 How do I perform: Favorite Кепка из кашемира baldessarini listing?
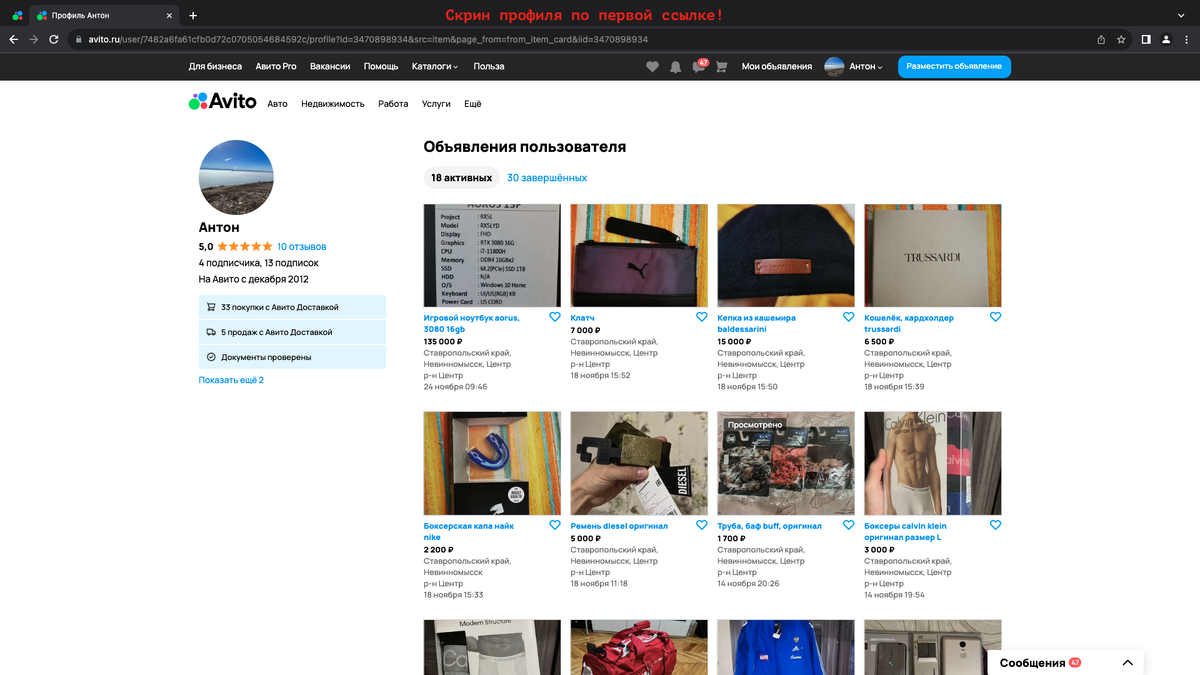(x=849, y=317)
